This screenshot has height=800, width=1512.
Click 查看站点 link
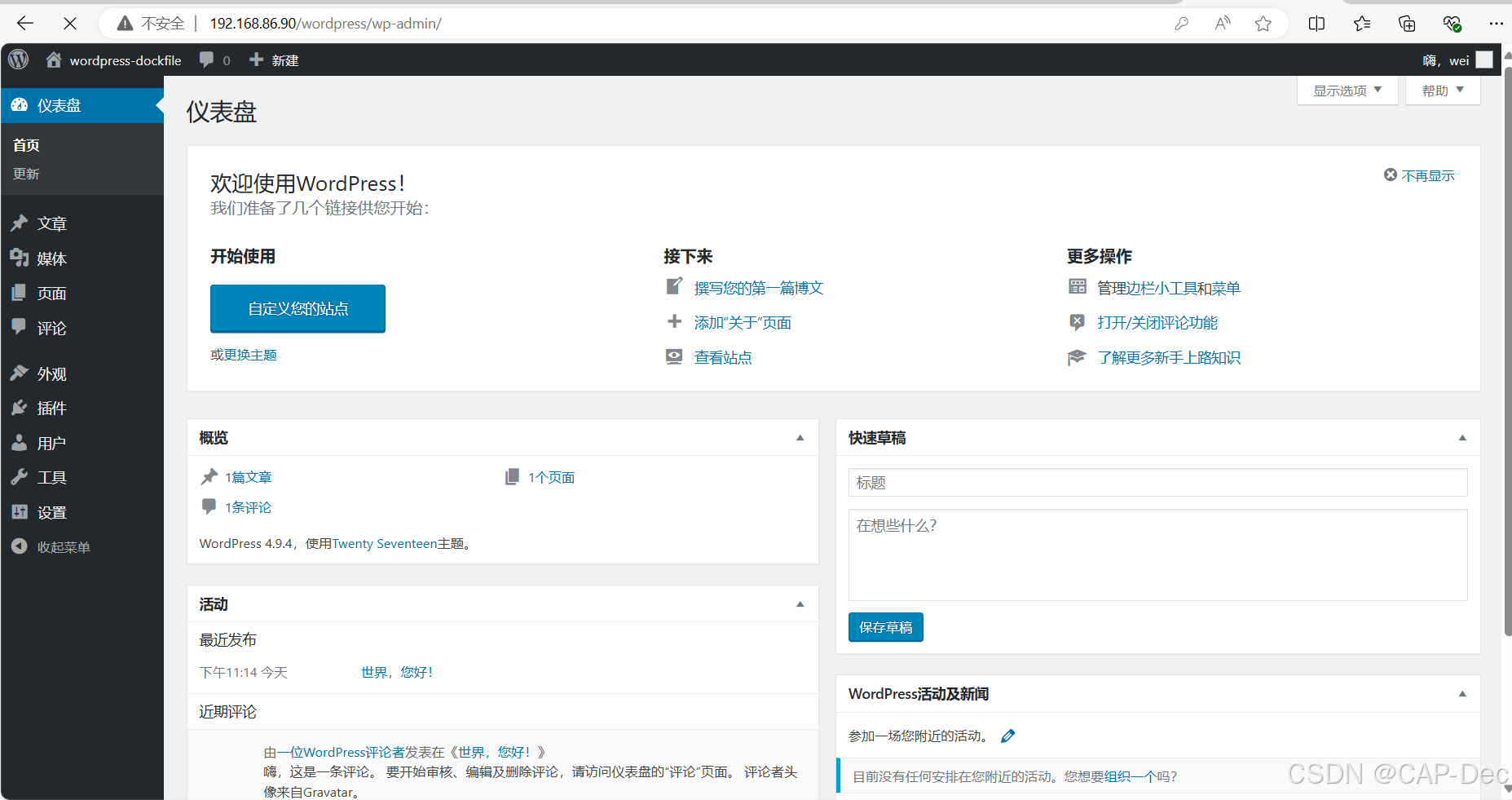(723, 357)
